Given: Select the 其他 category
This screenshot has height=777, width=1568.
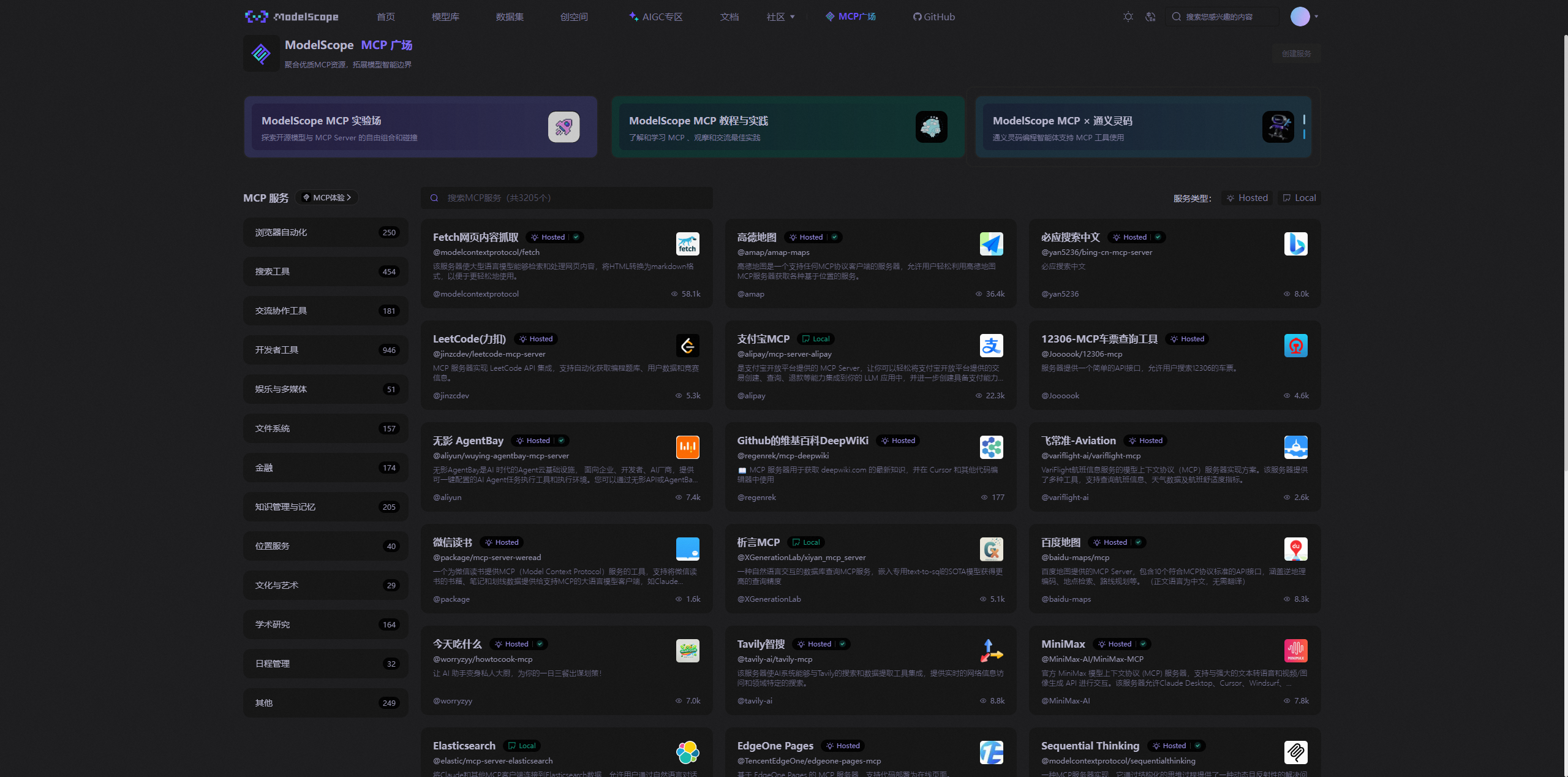Looking at the screenshot, I should [x=326, y=703].
